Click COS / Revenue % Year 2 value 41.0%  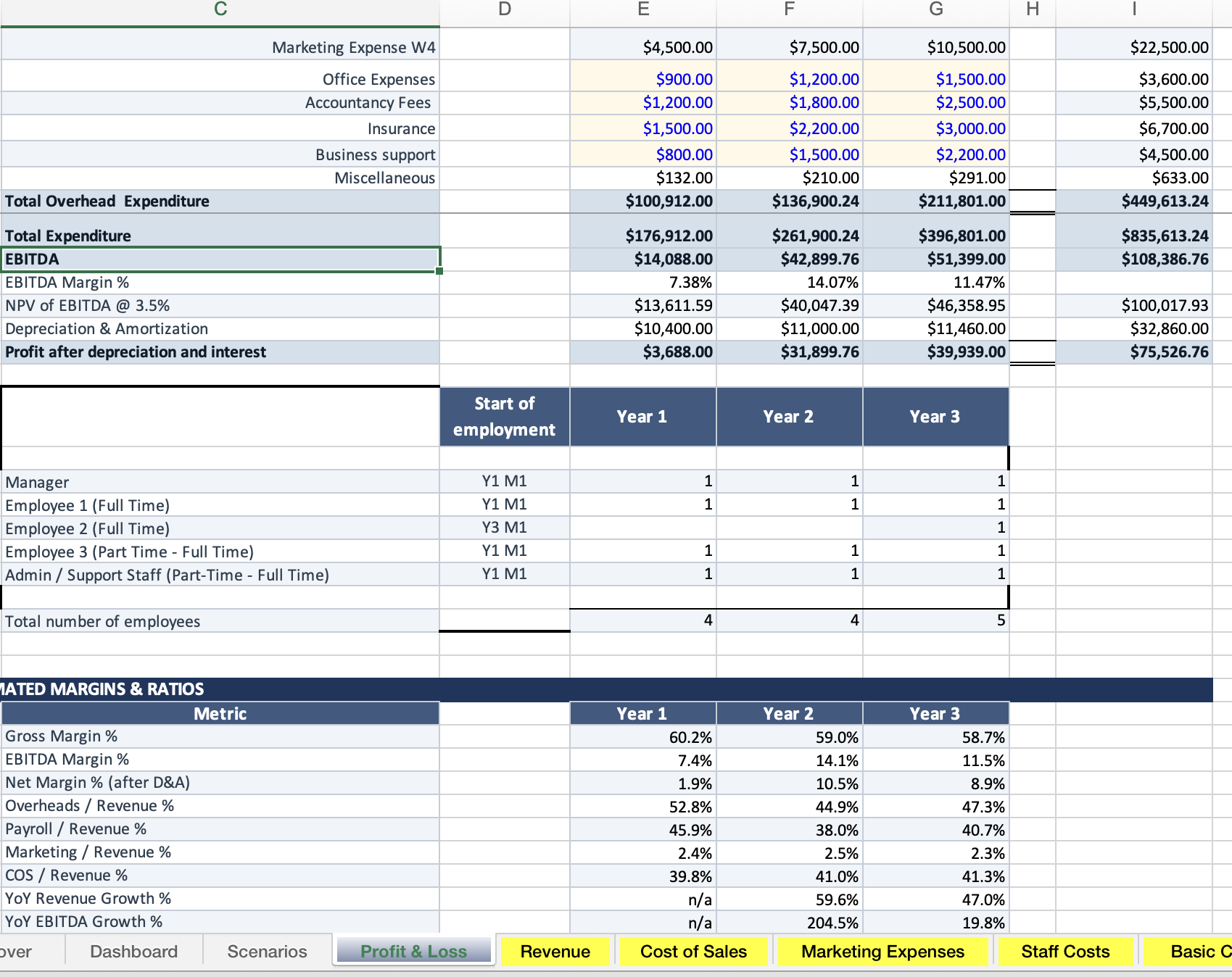[790, 876]
